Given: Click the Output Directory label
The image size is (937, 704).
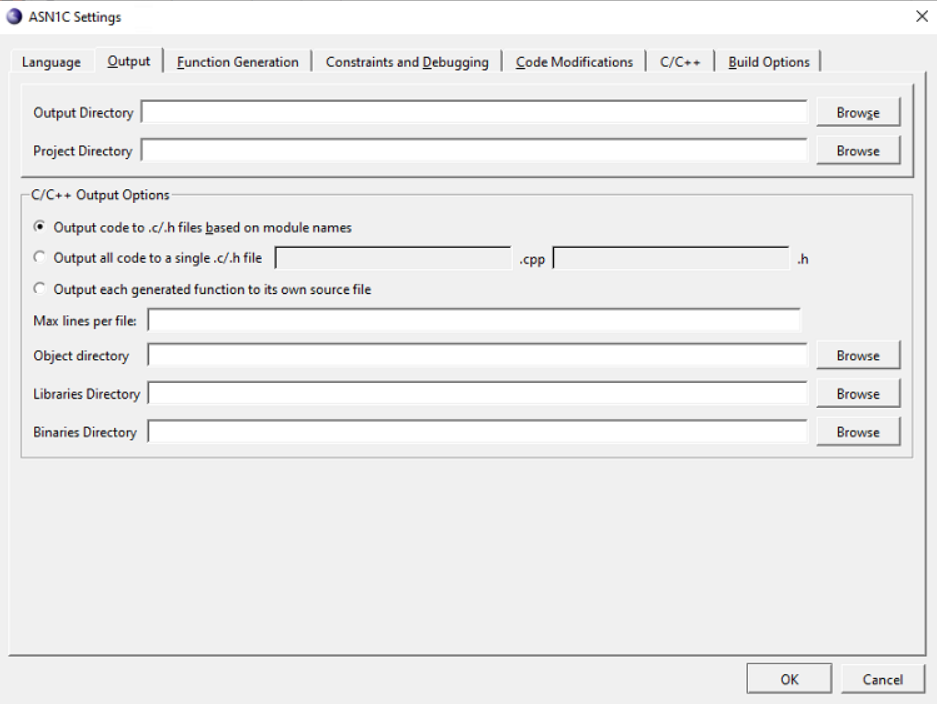Looking at the screenshot, I should 83,112.
